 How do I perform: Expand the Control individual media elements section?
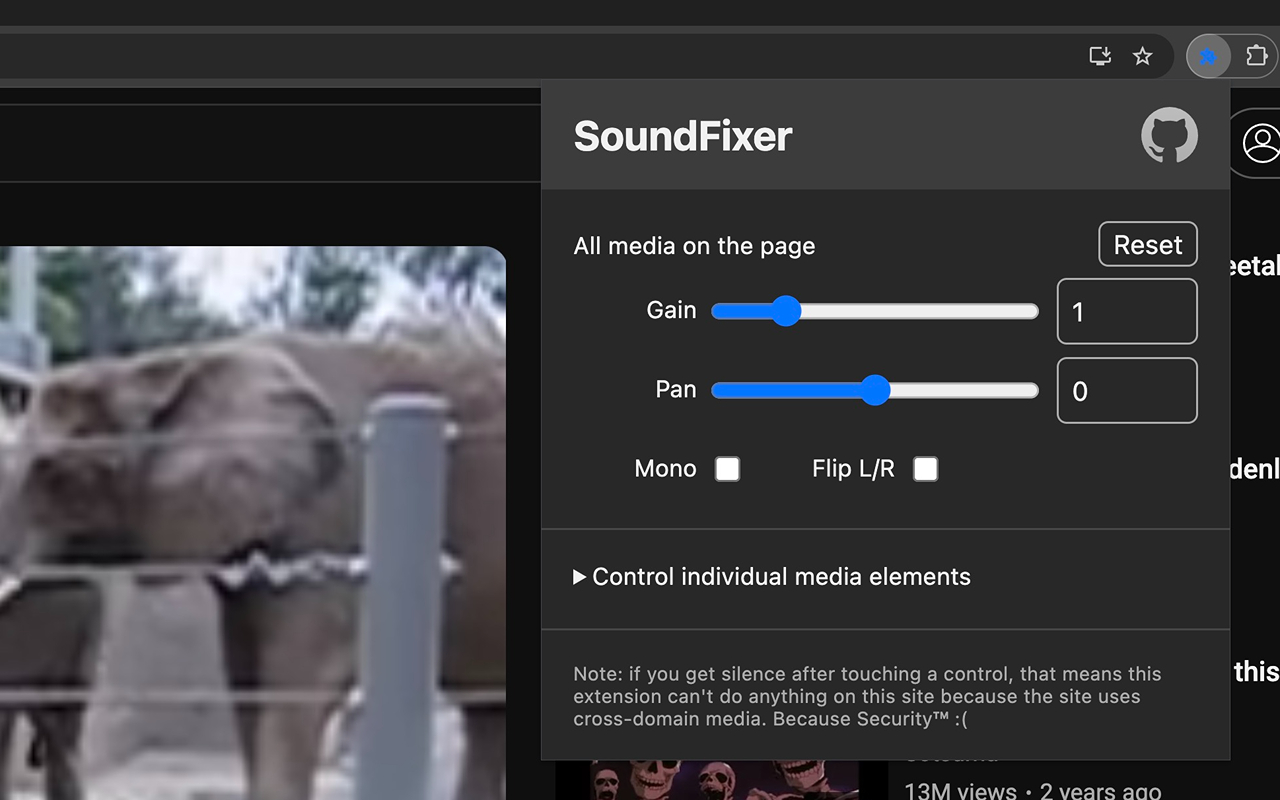tap(781, 576)
